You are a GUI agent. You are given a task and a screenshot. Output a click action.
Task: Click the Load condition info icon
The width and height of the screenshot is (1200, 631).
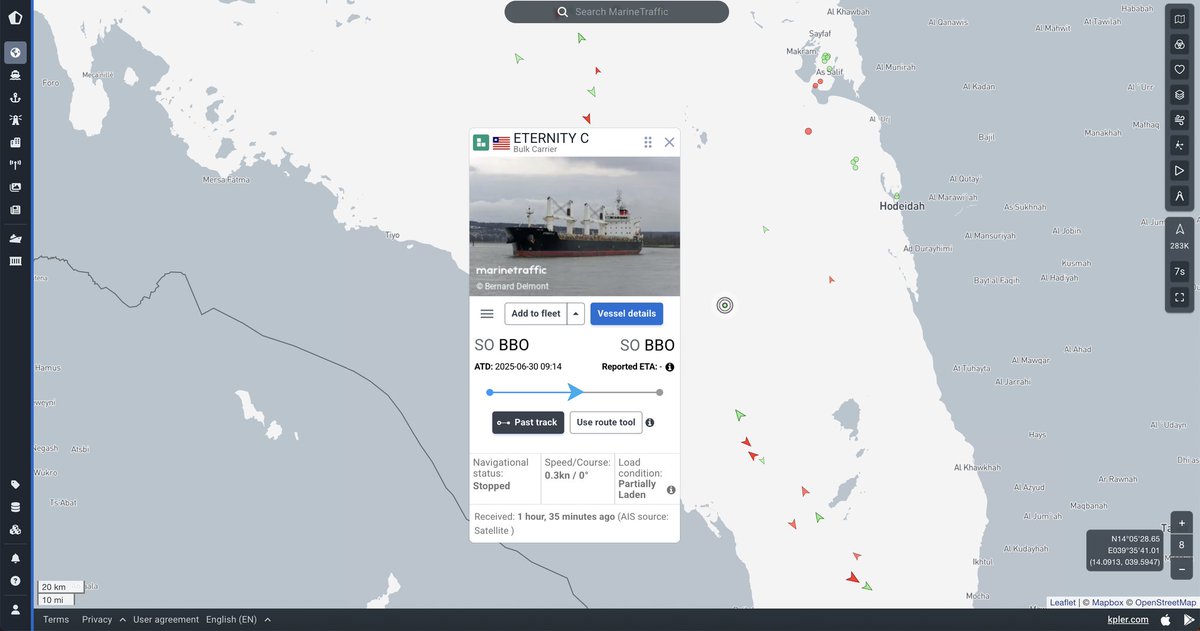[671, 490]
